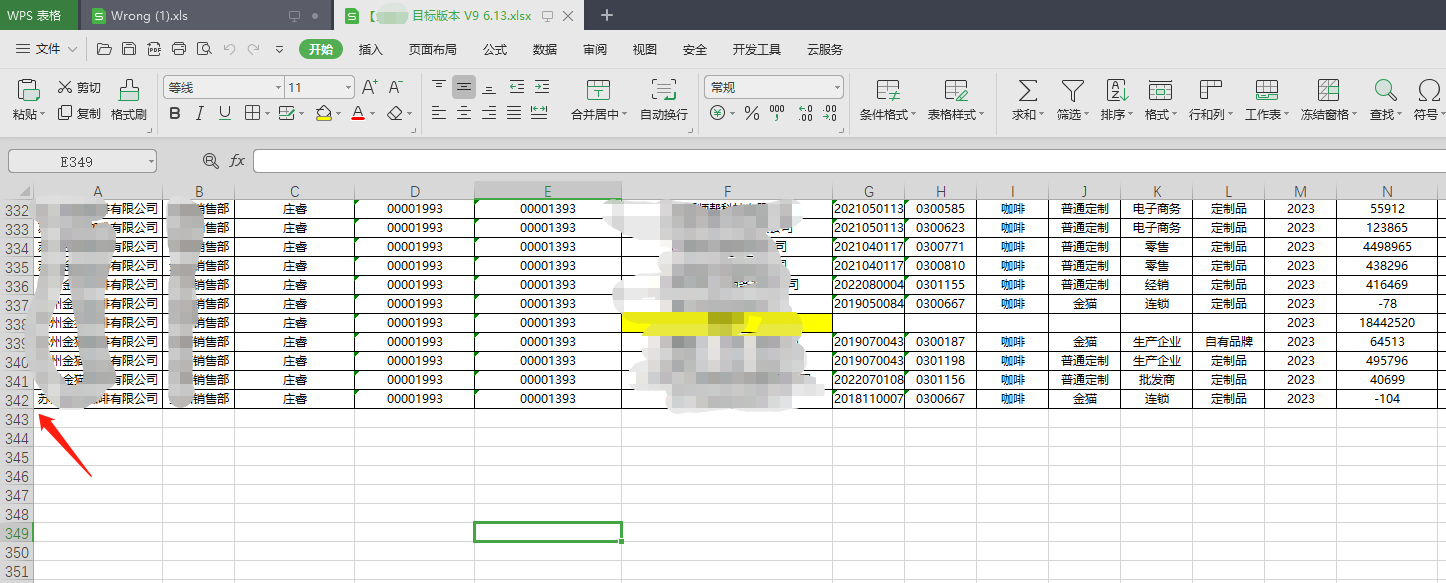
Task: Undo the last action
Action: coord(229,49)
